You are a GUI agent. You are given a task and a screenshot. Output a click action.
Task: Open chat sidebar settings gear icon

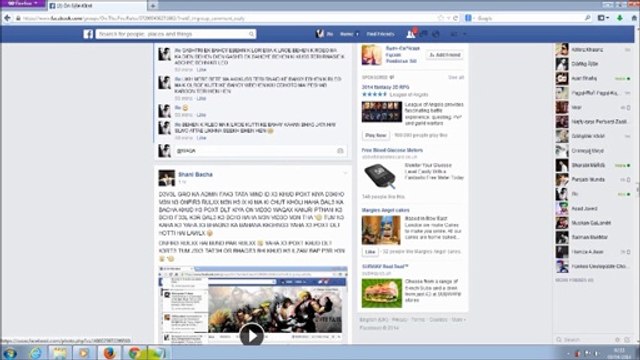618,340
